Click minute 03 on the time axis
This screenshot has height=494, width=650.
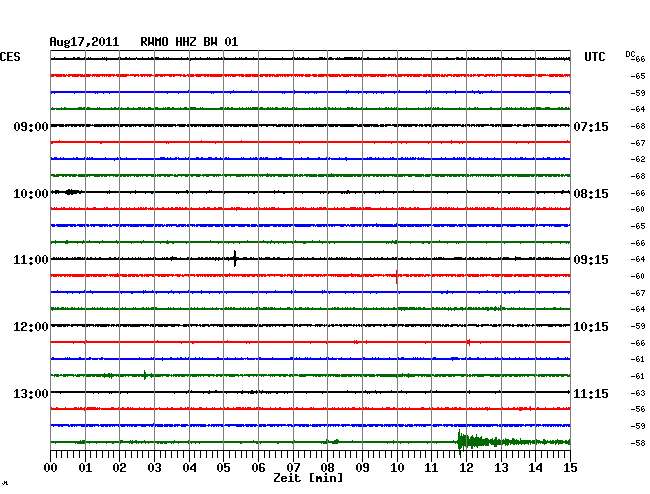point(154,467)
